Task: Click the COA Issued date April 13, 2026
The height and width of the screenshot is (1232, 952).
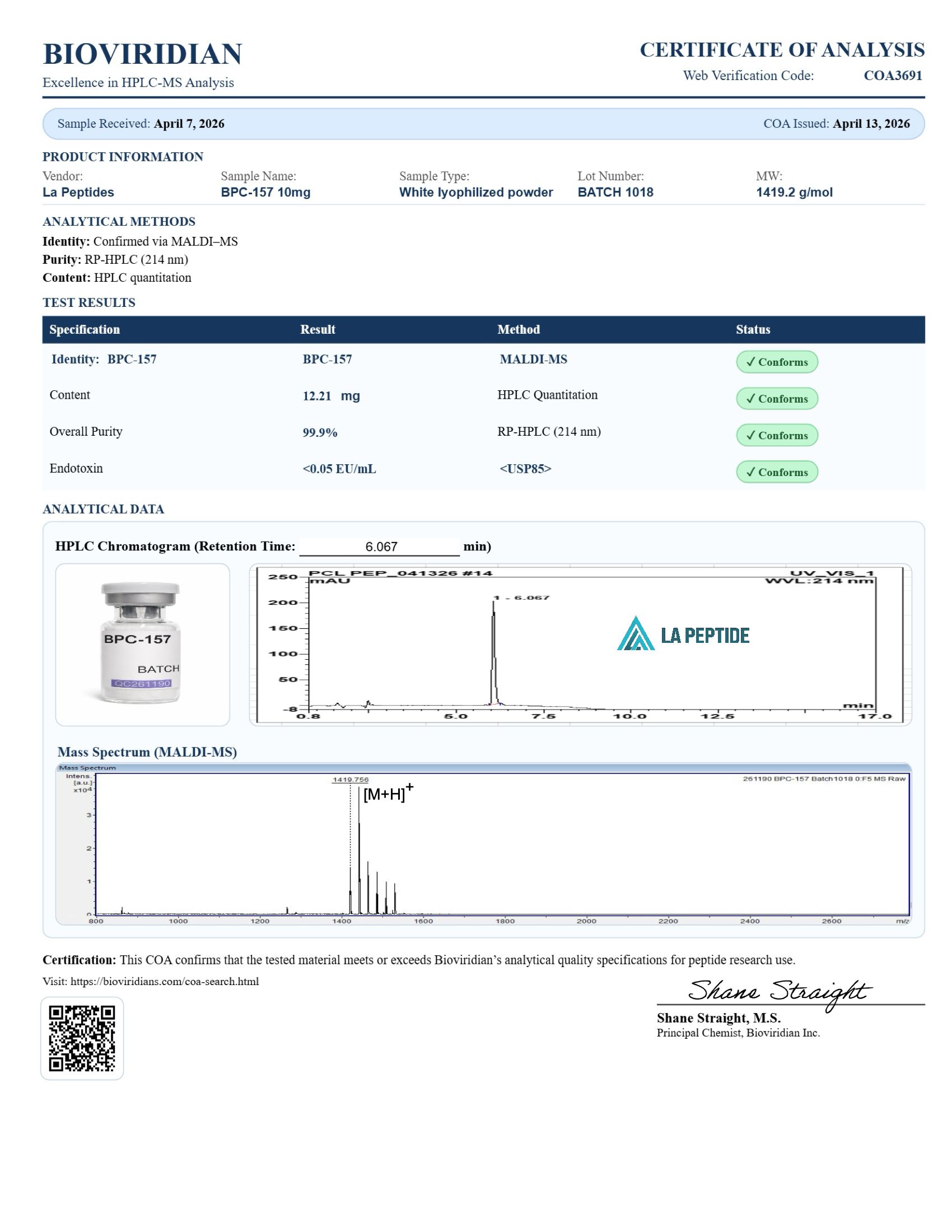Action: (871, 124)
